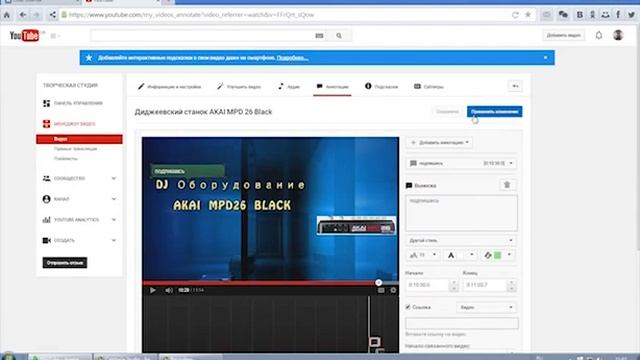
Task: Open Live streaming sidebar entry
Action: click(x=76, y=149)
